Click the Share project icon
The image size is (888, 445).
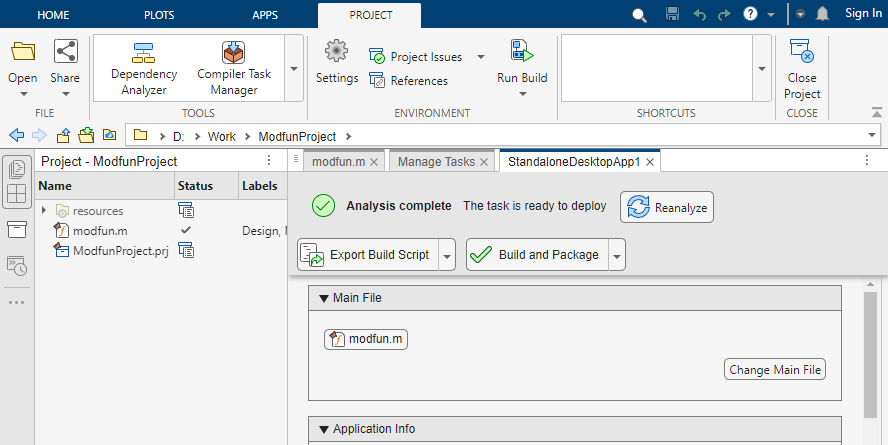pos(65,52)
